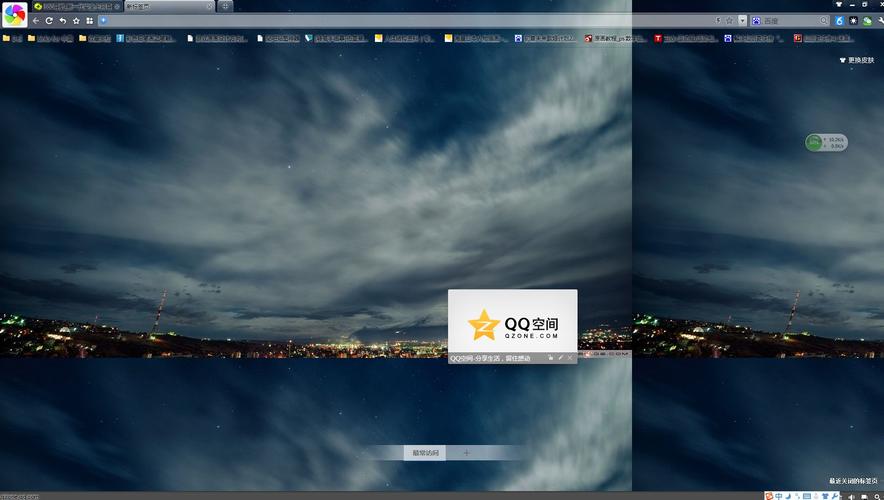The width and height of the screenshot is (884, 500).
Task: Click the Sogou input method S icon
Action: [x=769, y=496]
